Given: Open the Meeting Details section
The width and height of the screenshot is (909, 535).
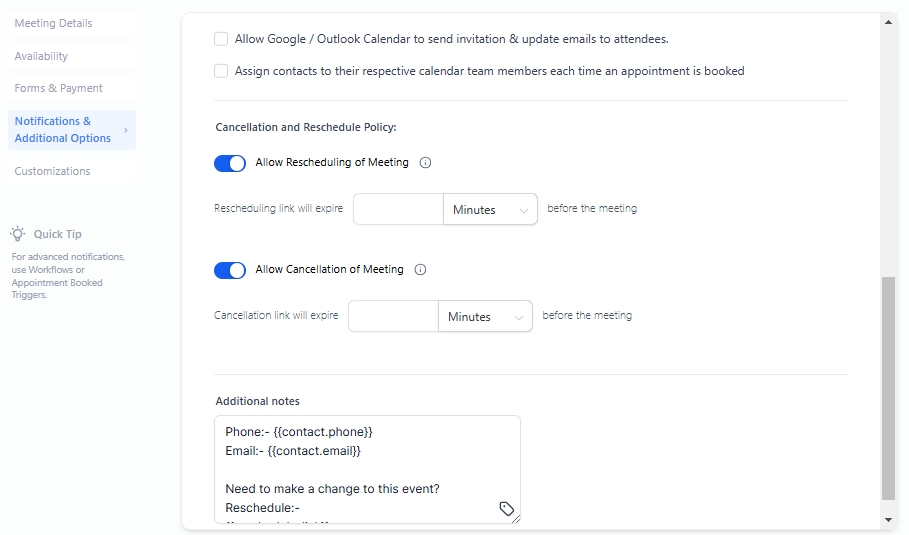Looking at the screenshot, I should pos(53,23).
